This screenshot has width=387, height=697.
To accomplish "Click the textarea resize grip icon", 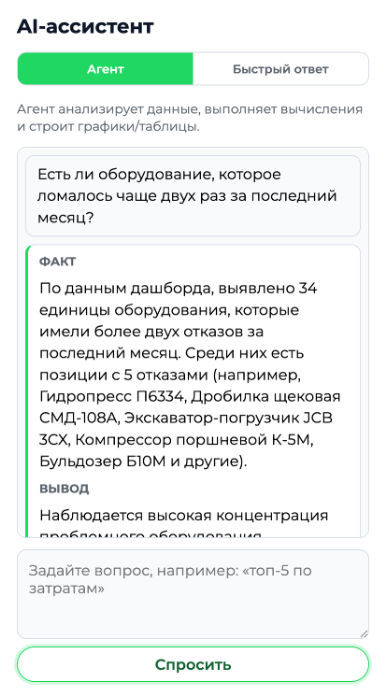I will (x=364, y=634).
